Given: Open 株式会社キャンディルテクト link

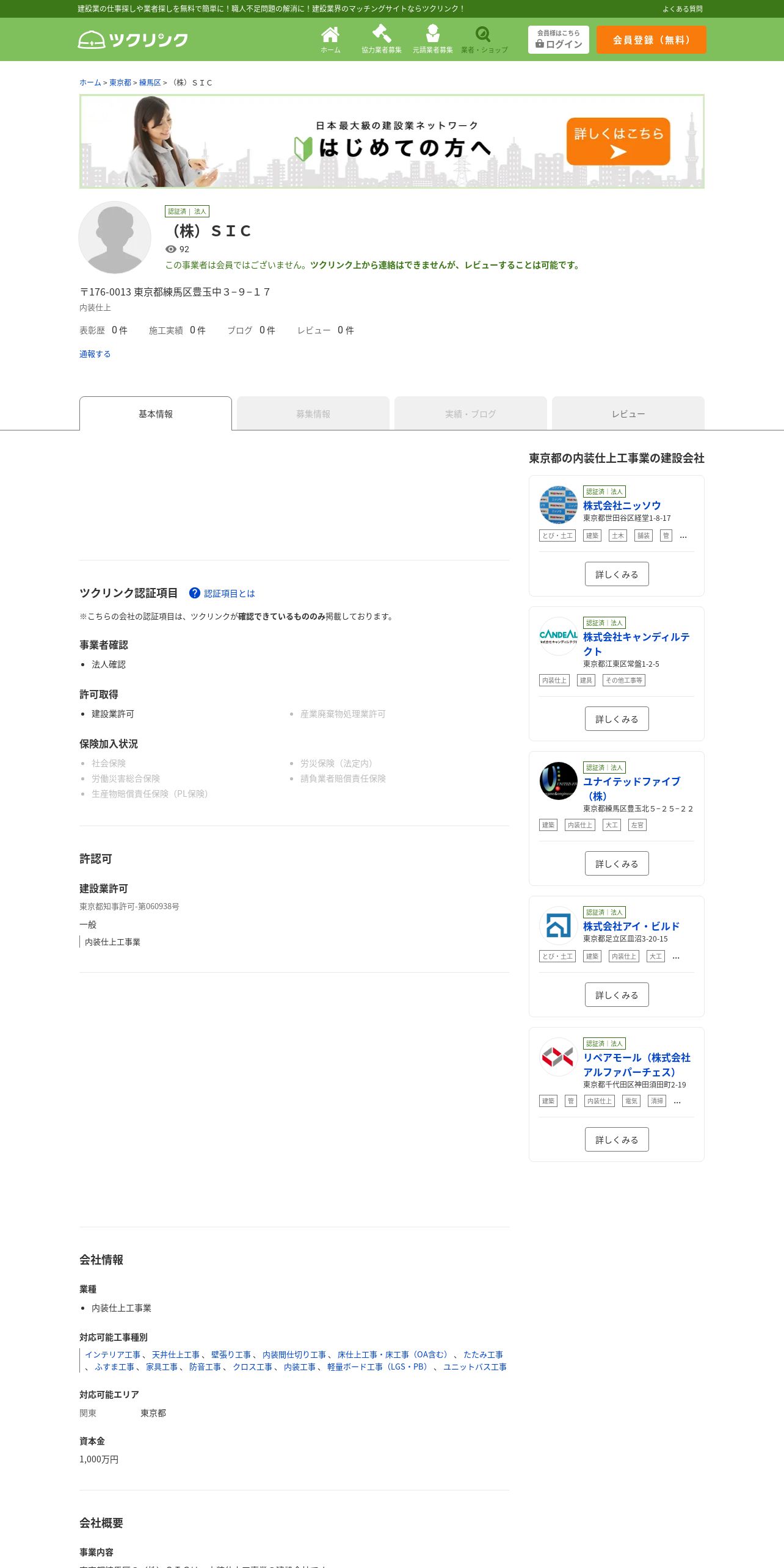Looking at the screenshot, I should point(636,644).
